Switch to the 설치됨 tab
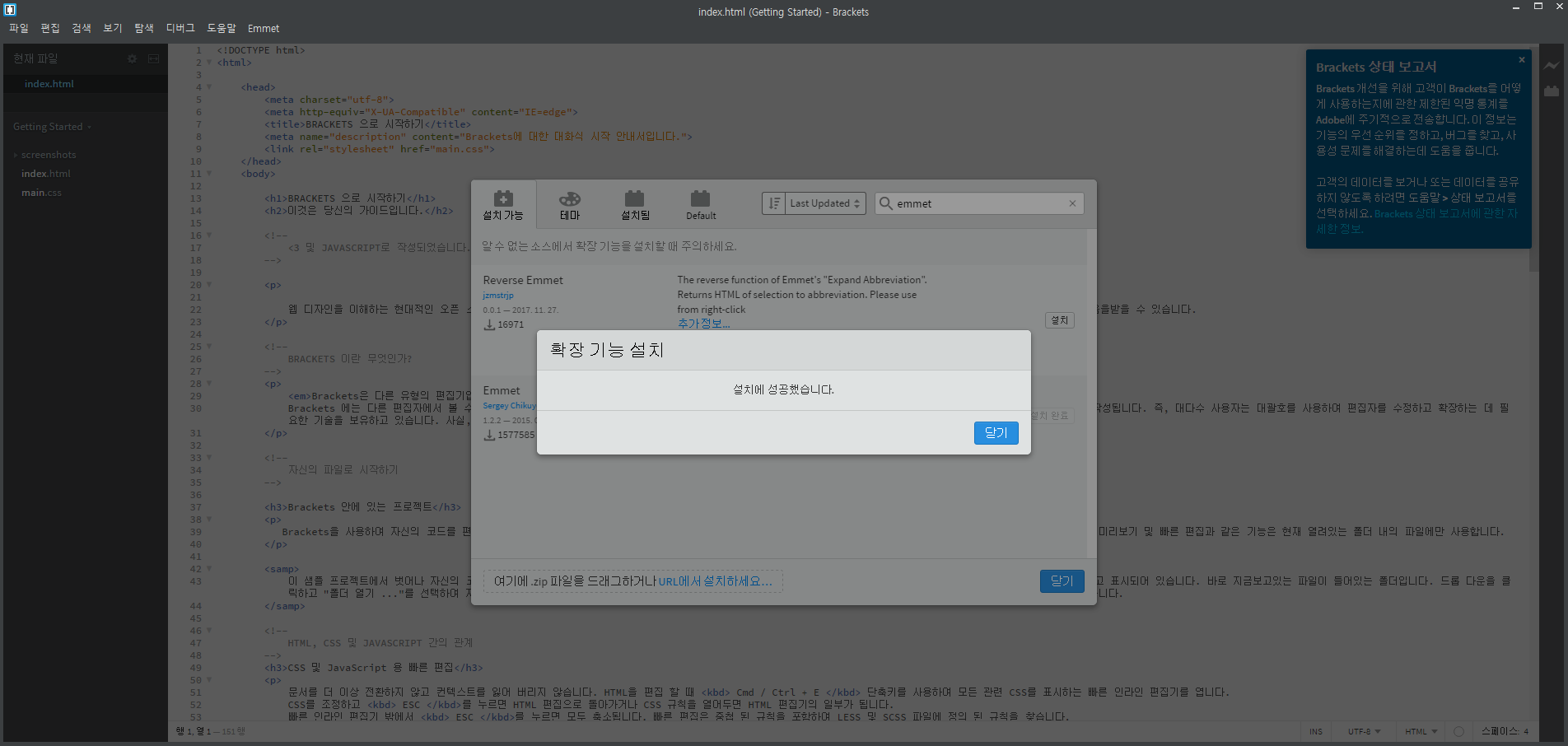 [x=635, y=205]
